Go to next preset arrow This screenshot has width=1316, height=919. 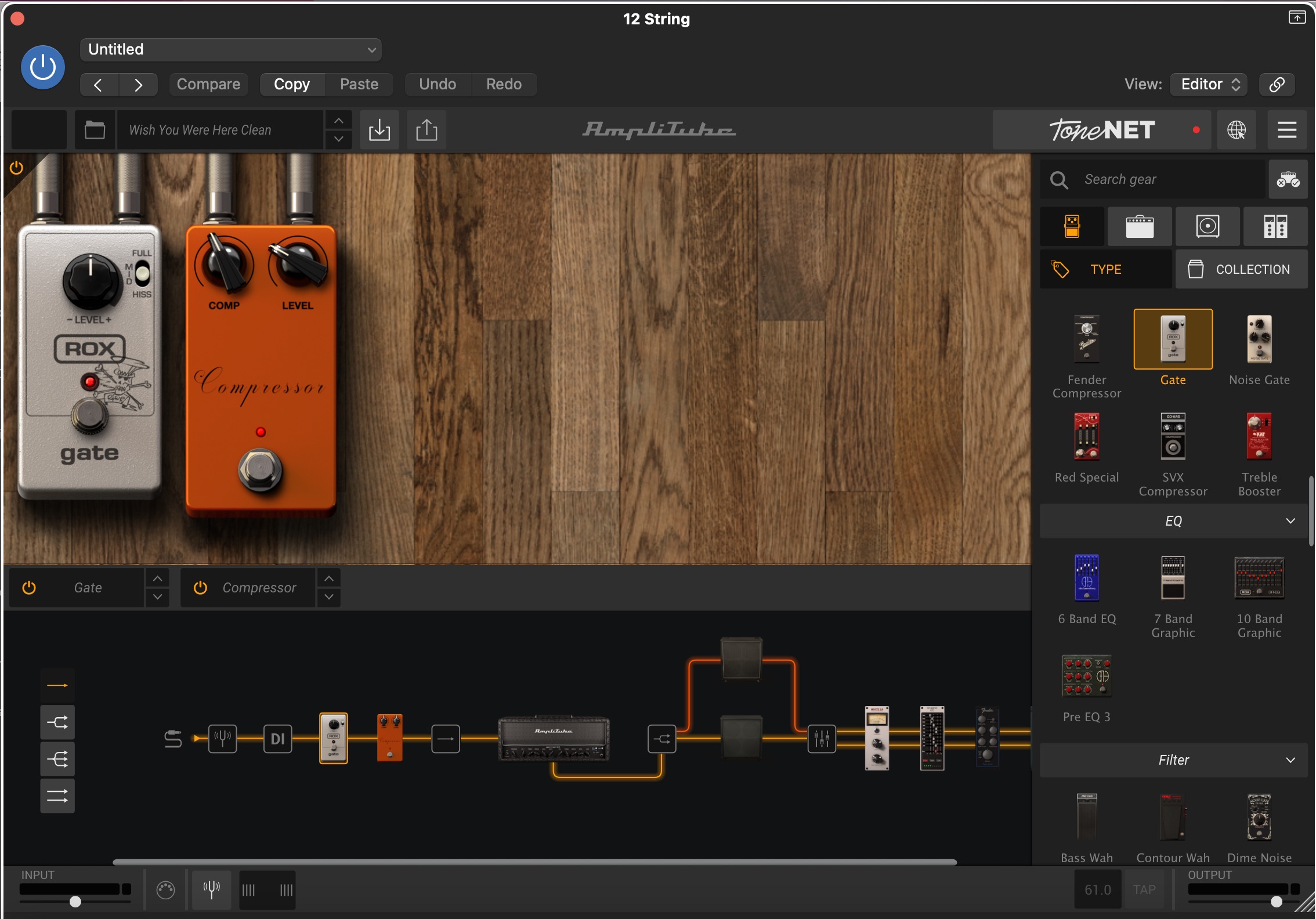[138, 85]
